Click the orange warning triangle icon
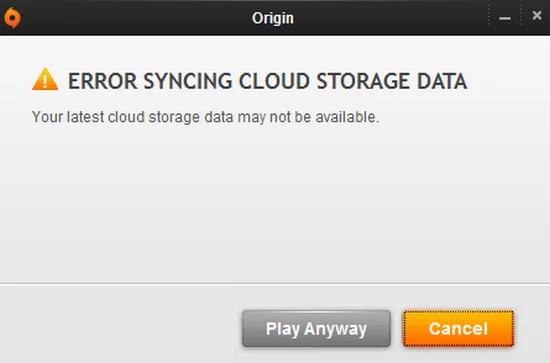Viewport: 550px width, 363px height. click(45, 79)
